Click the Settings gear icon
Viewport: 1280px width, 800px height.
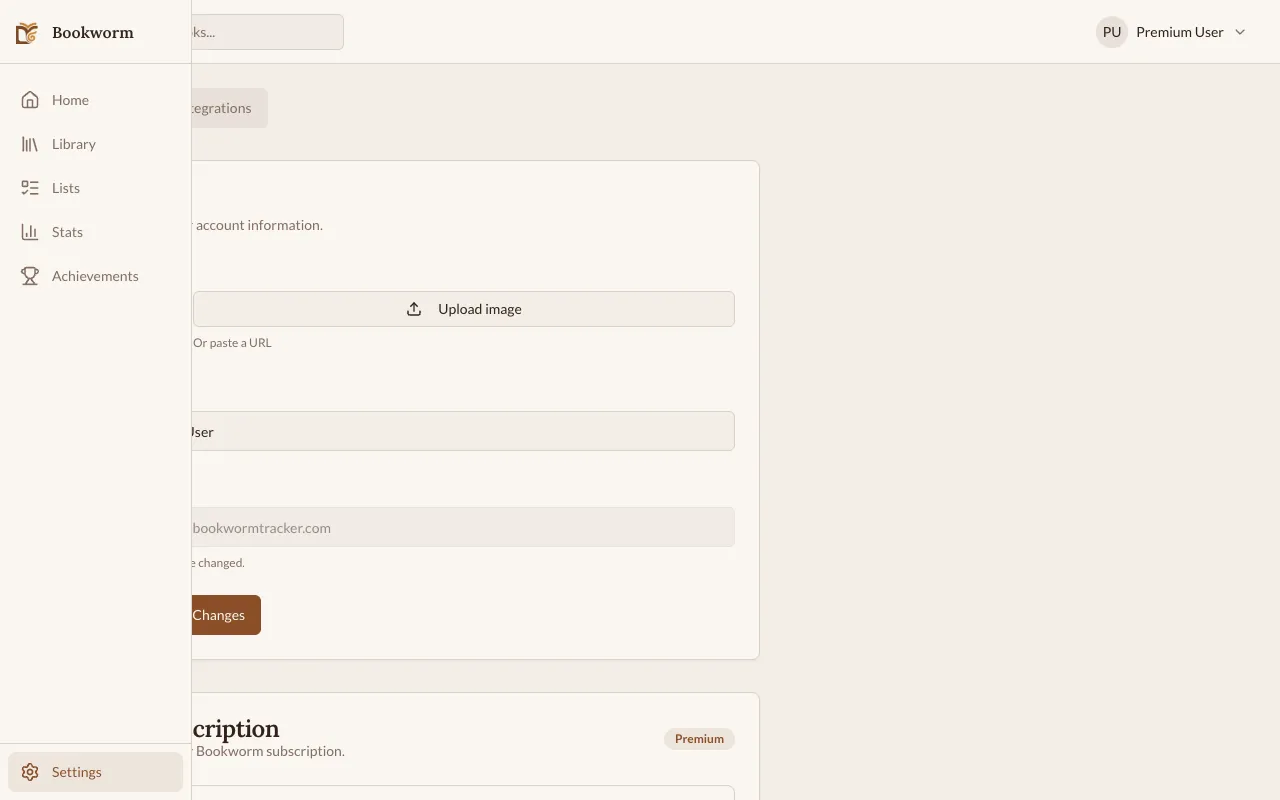30,772
